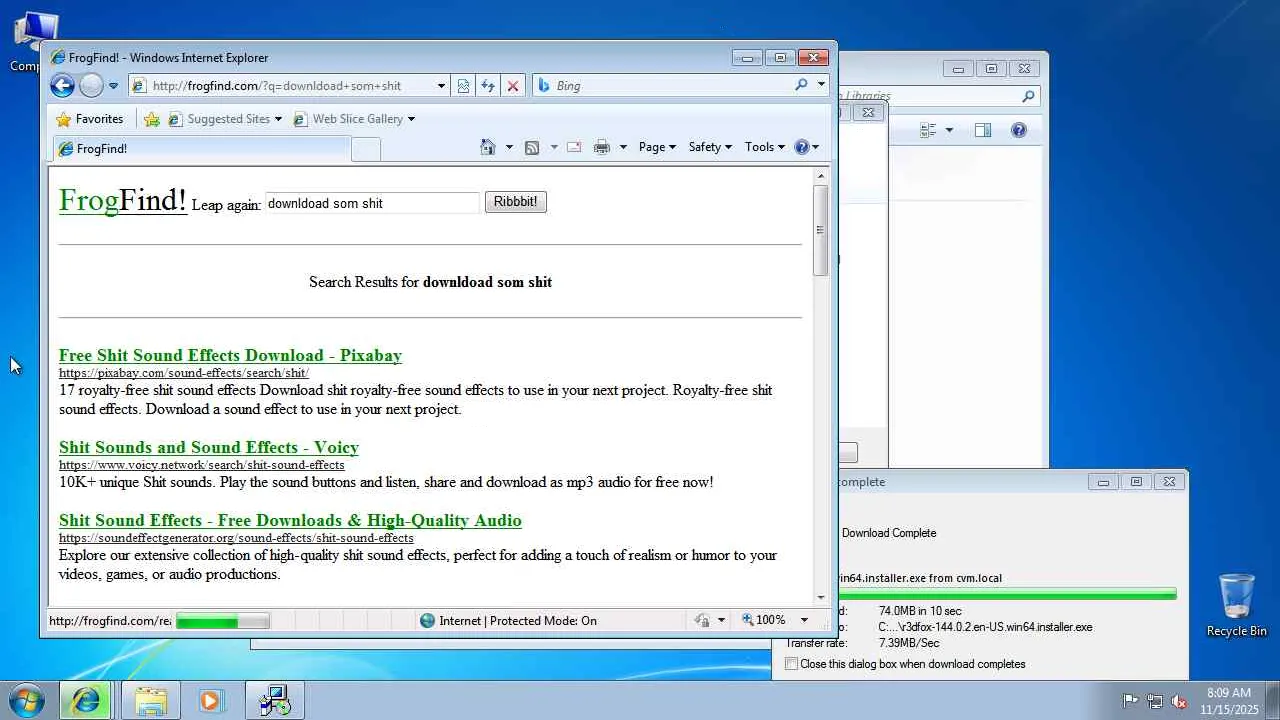Click the status bar security globe icon
The image size is (1280, 720).
(x=428, y=621)
